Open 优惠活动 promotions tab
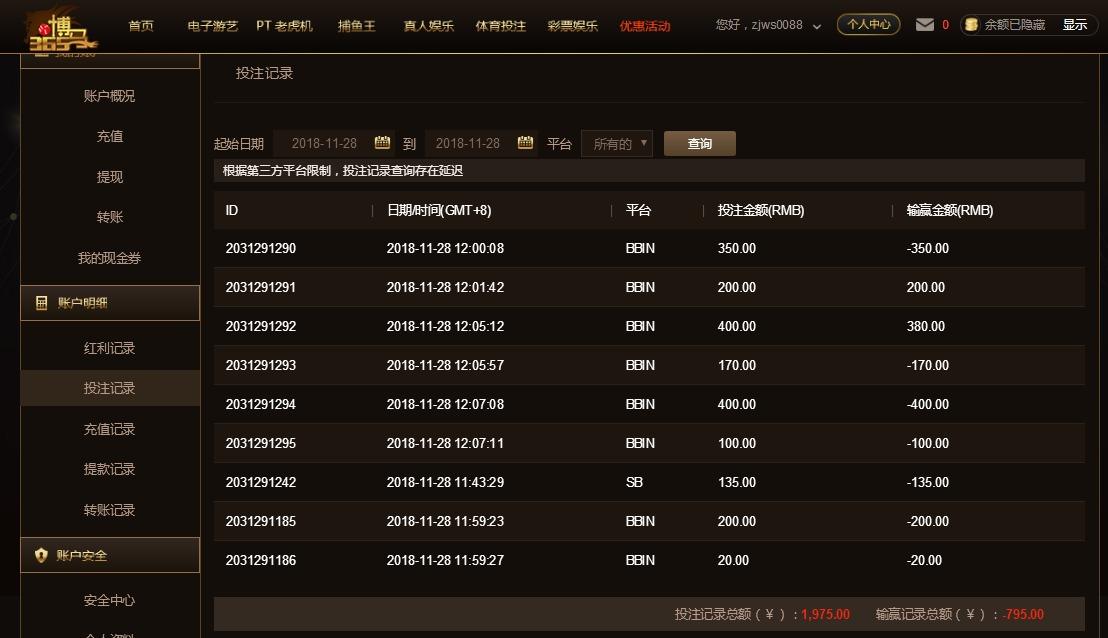Image resolution: width=1108 pixels, height=638 pixels. [645, 26]
